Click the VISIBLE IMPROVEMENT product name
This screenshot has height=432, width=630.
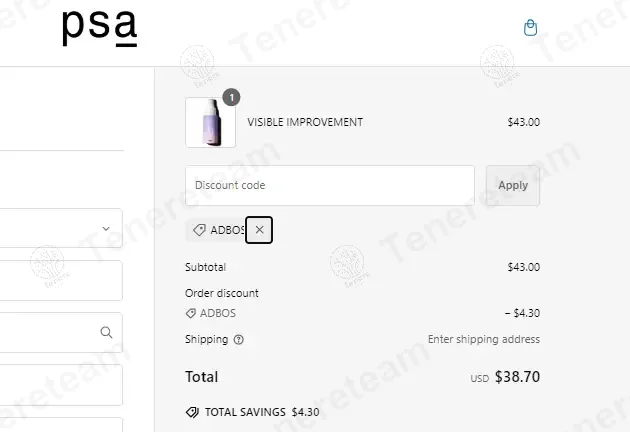click(x=305, y=123)
